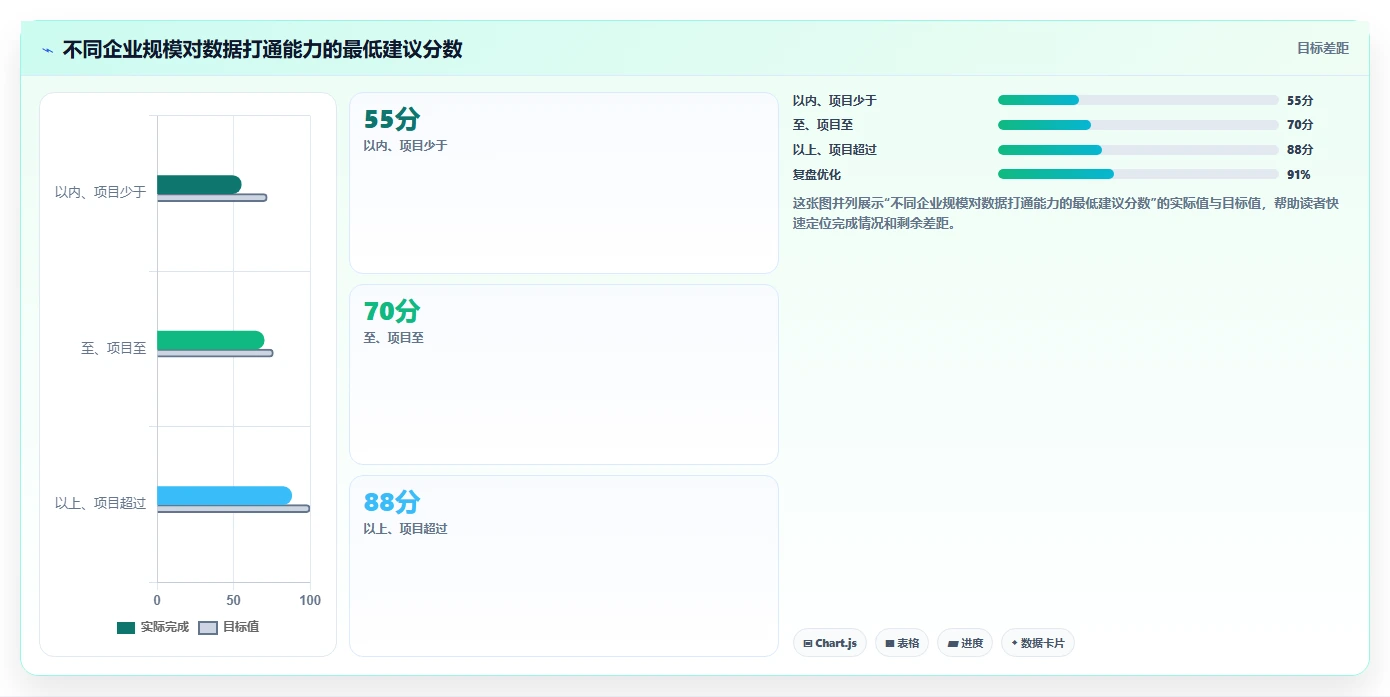Click the 复盘优化 progress row label
The image size is (1390, 697).
pyautogui.click(x=817, y=174)
